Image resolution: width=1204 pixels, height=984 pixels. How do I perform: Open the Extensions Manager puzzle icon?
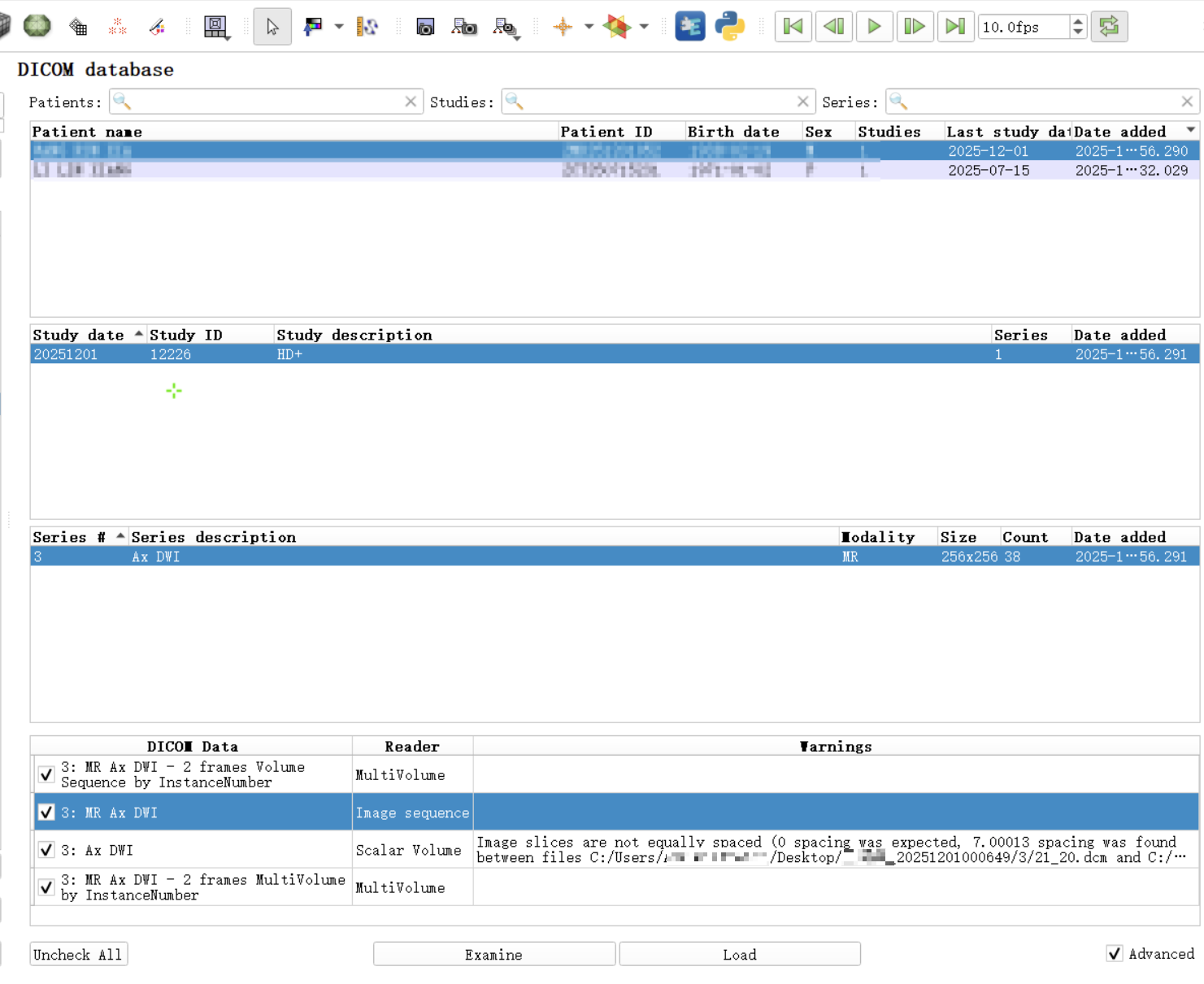coord(689,27)
